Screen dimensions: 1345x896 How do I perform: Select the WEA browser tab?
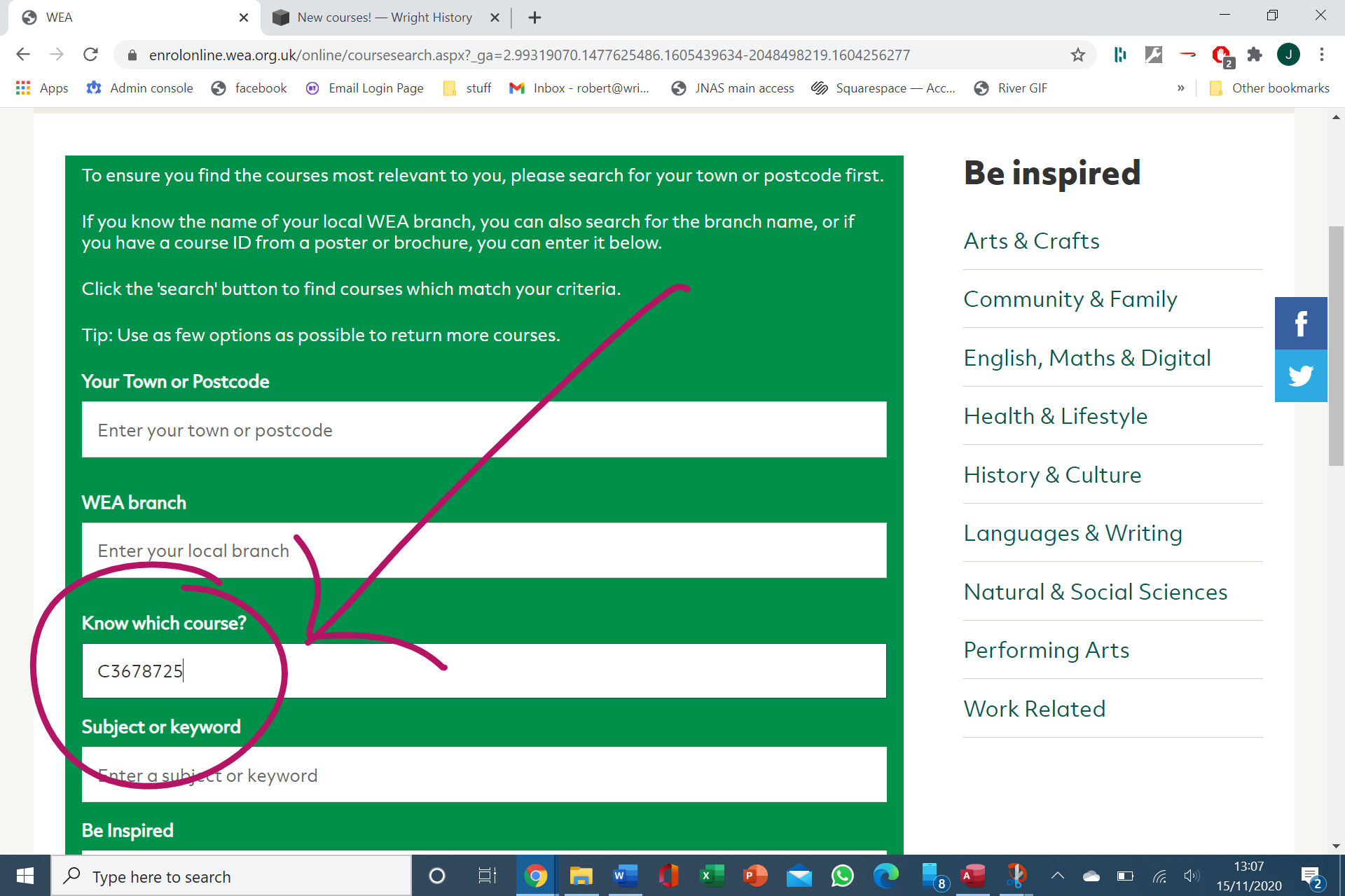[133, 18]
